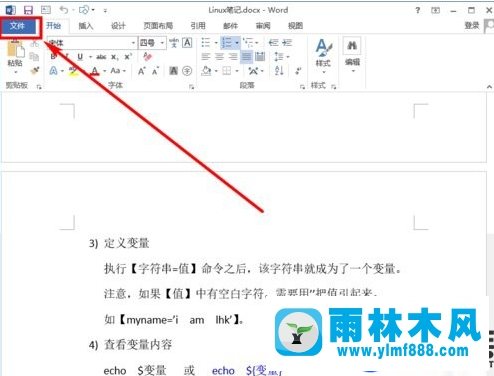
Task: Open the File (文件) tab
Action: pos(18,26)
